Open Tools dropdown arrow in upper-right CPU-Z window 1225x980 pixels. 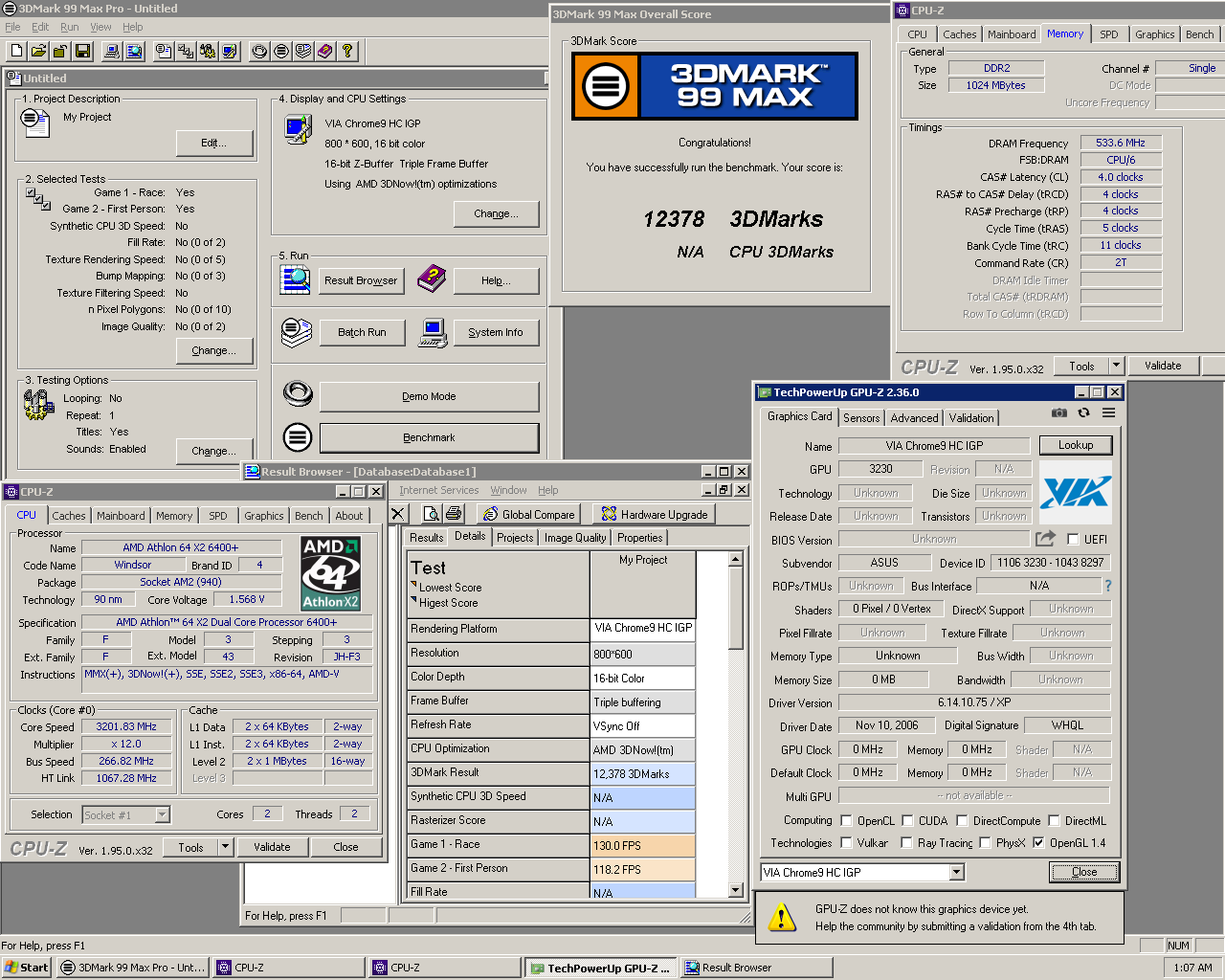pos(1116,366)
